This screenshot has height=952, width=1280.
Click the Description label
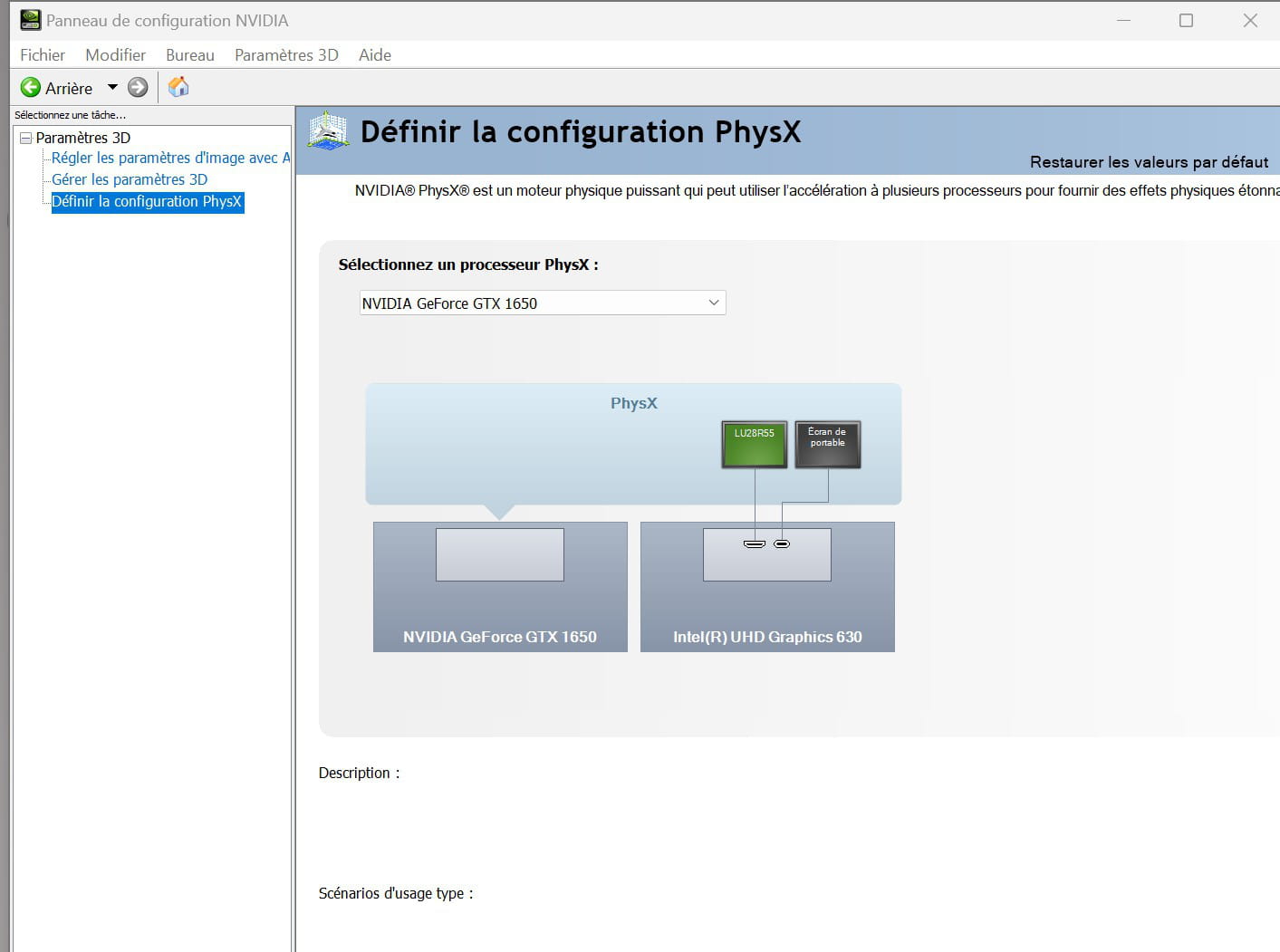coord(359,773)
